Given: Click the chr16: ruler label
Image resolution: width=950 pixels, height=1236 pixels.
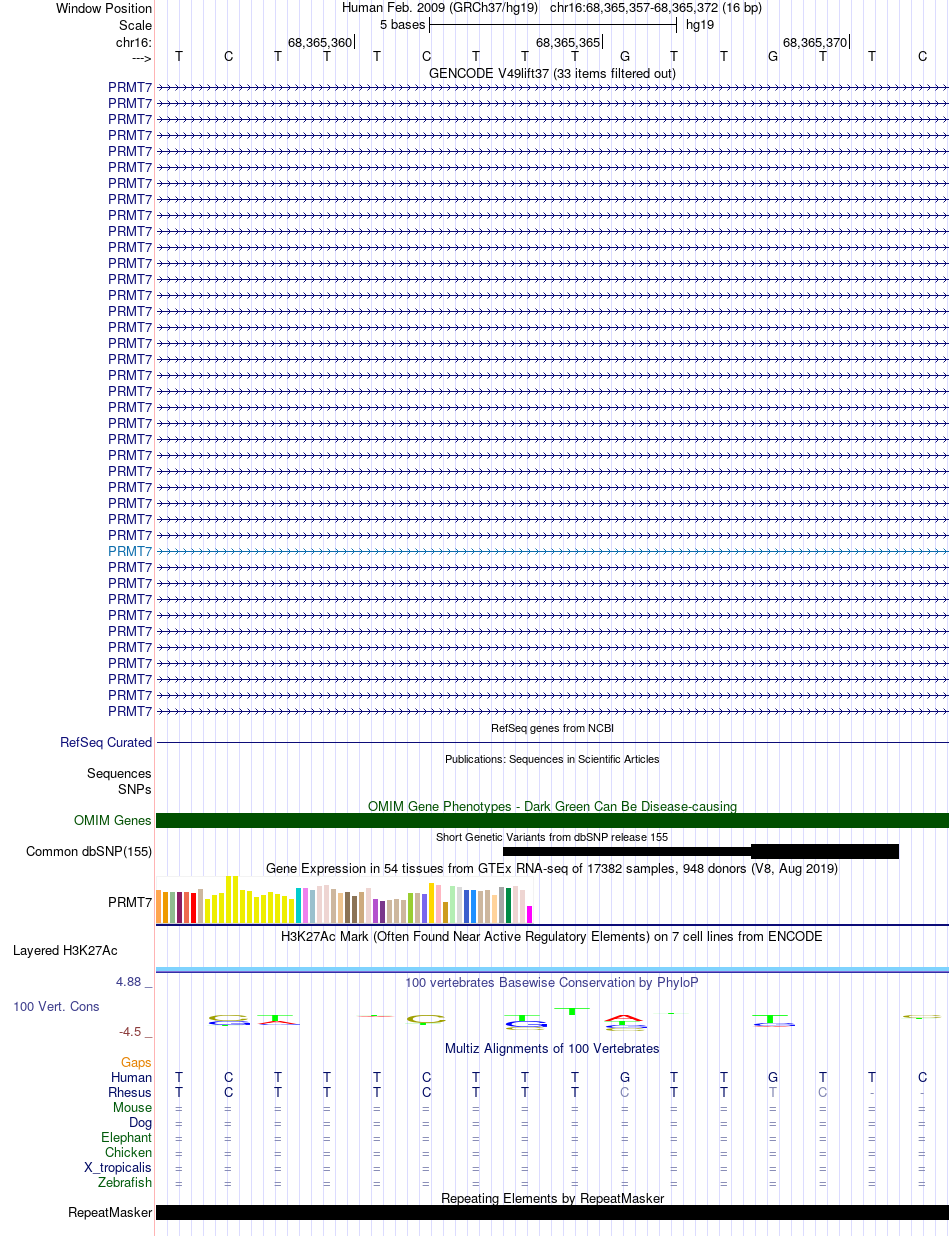Looking at the screenshot, I should click(134, 42).
